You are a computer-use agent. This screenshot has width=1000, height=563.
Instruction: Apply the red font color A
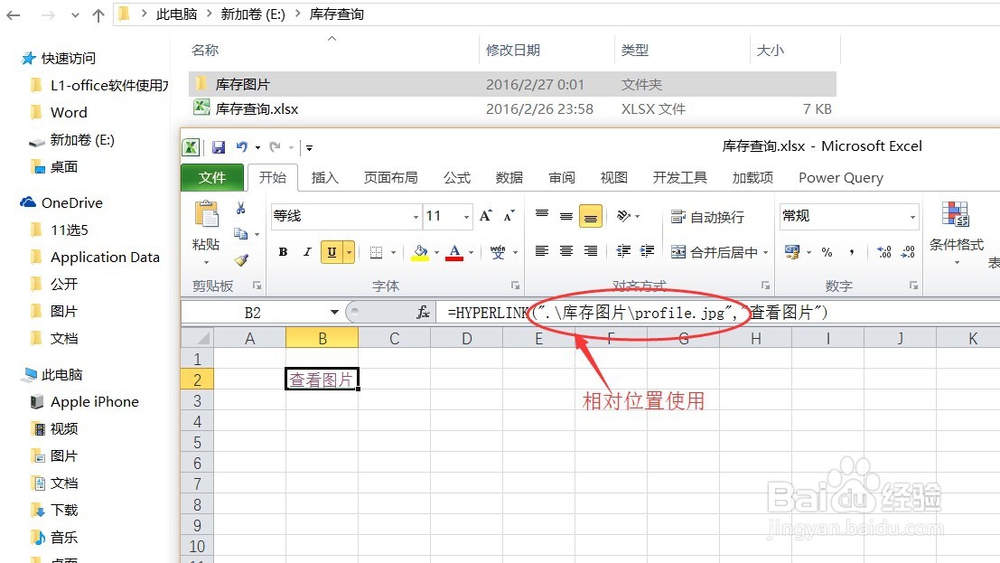[454, 252]
